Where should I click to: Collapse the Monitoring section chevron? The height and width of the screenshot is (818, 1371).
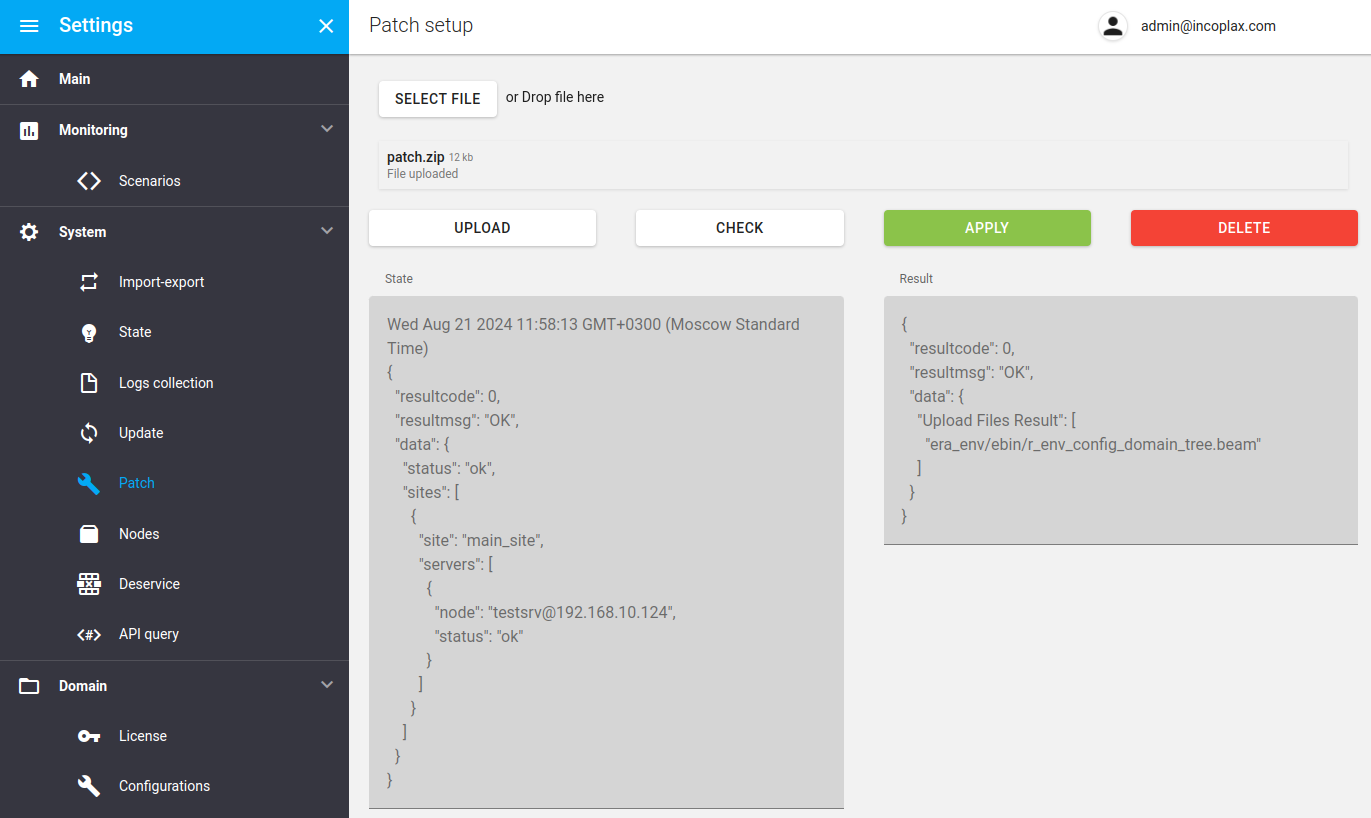tap(326, 129)
